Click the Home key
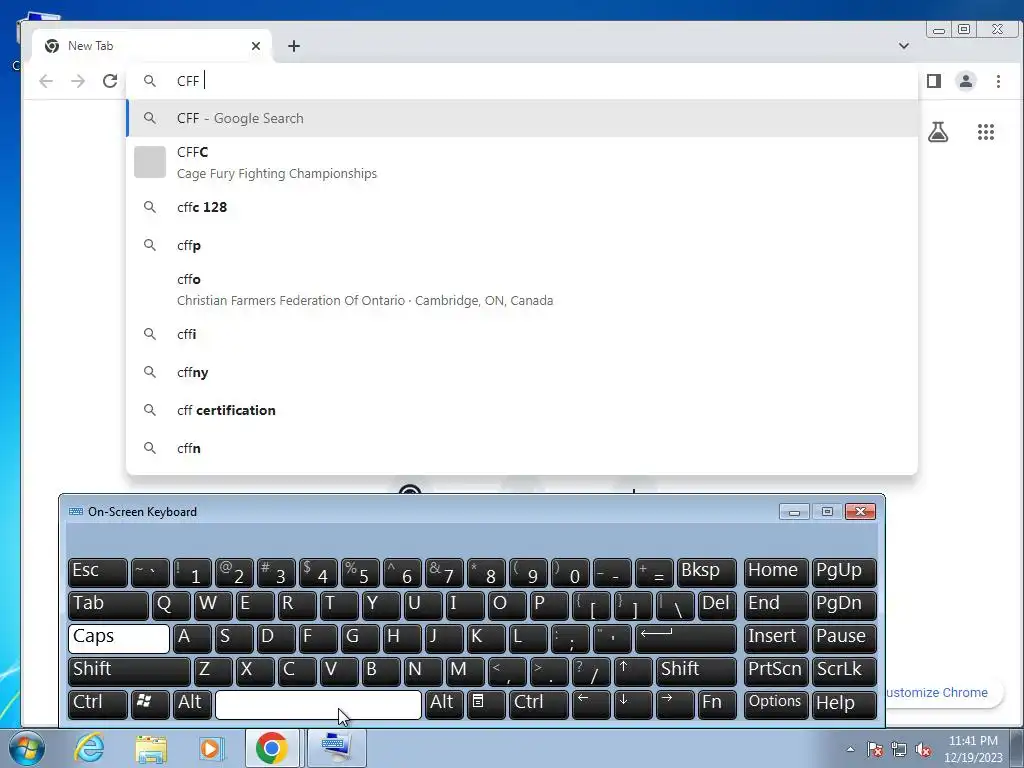 click(x=776, y=572)
